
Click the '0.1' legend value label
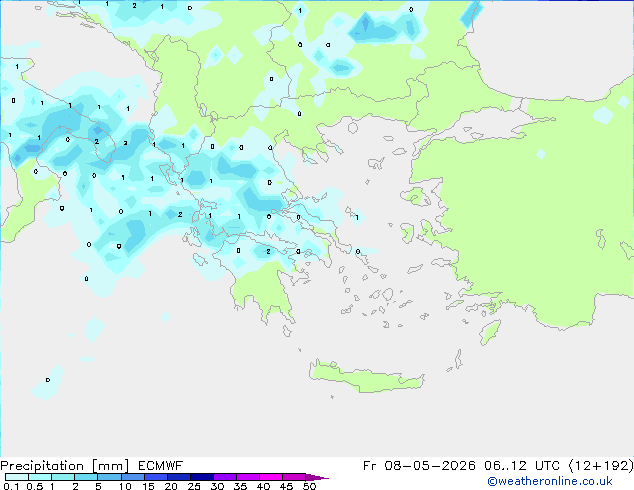tap(11, 486)
